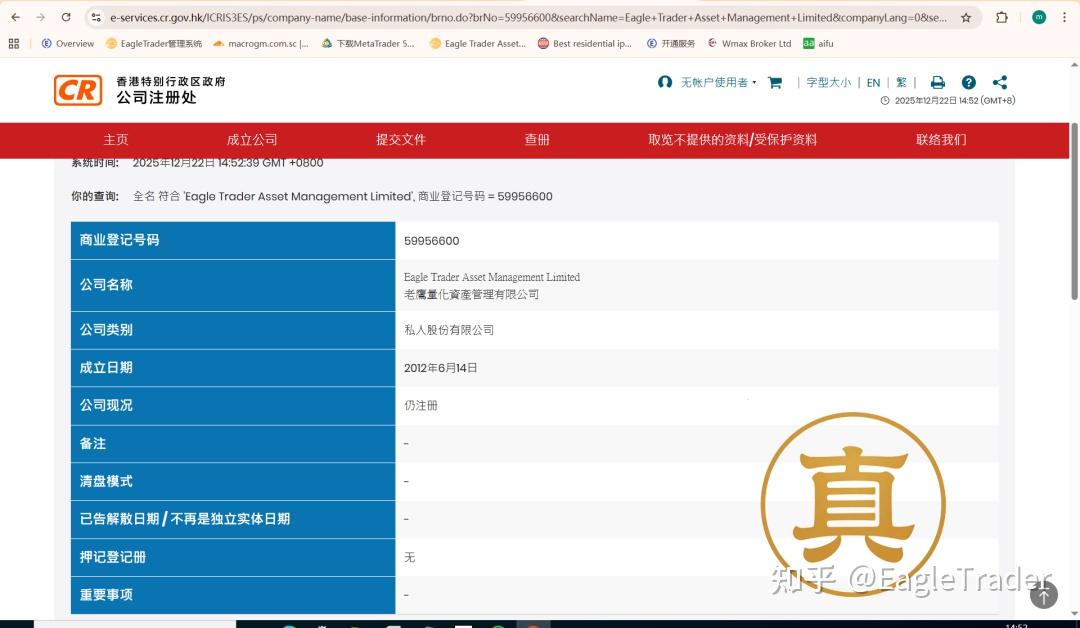The height and width of the screenshot is (628, 1080).
Task: Click the CR Companies Registry logo
Action: point(77,90)
